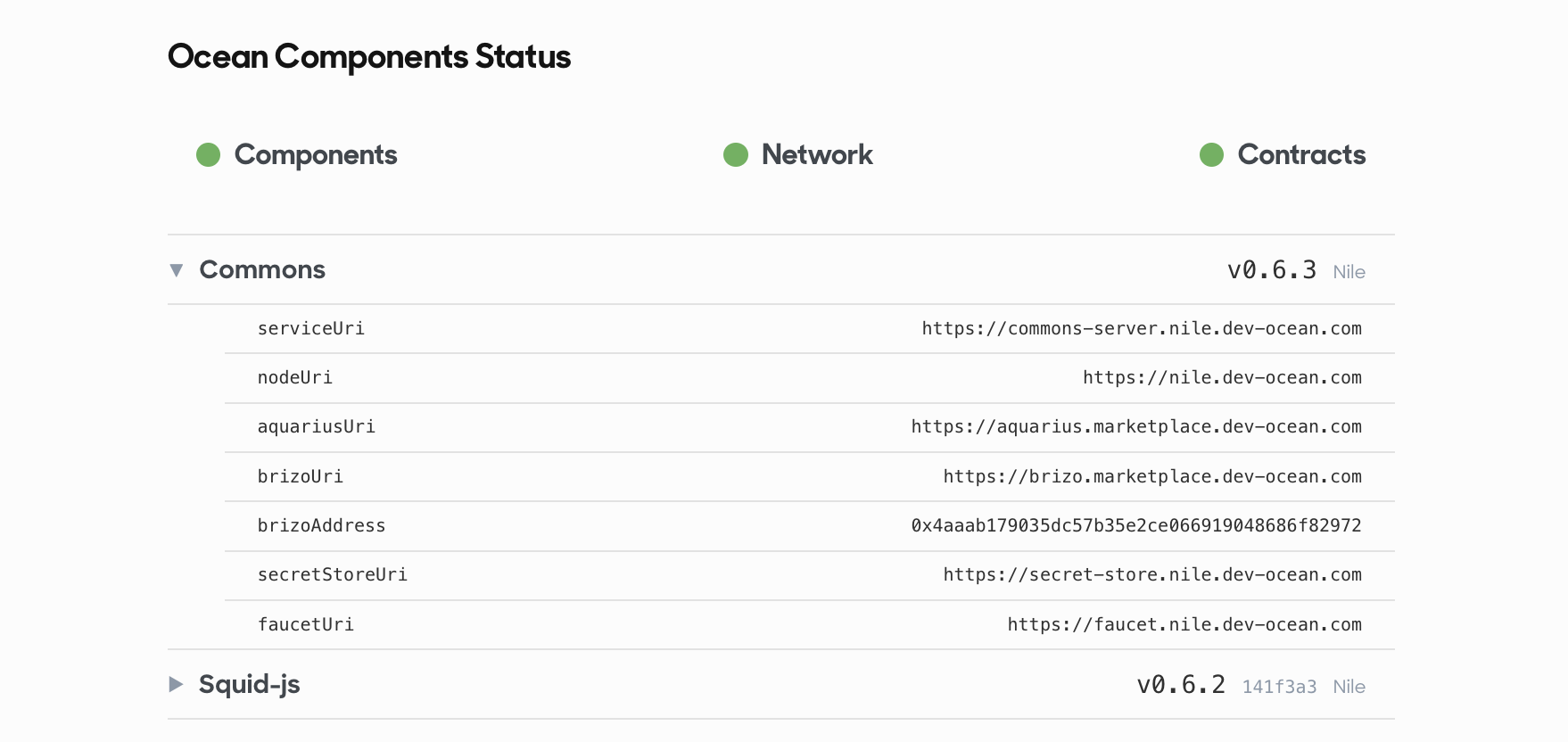Click the Commons v0.6.3 version number
The image size is (1568, 742).
click(1272, 270)
